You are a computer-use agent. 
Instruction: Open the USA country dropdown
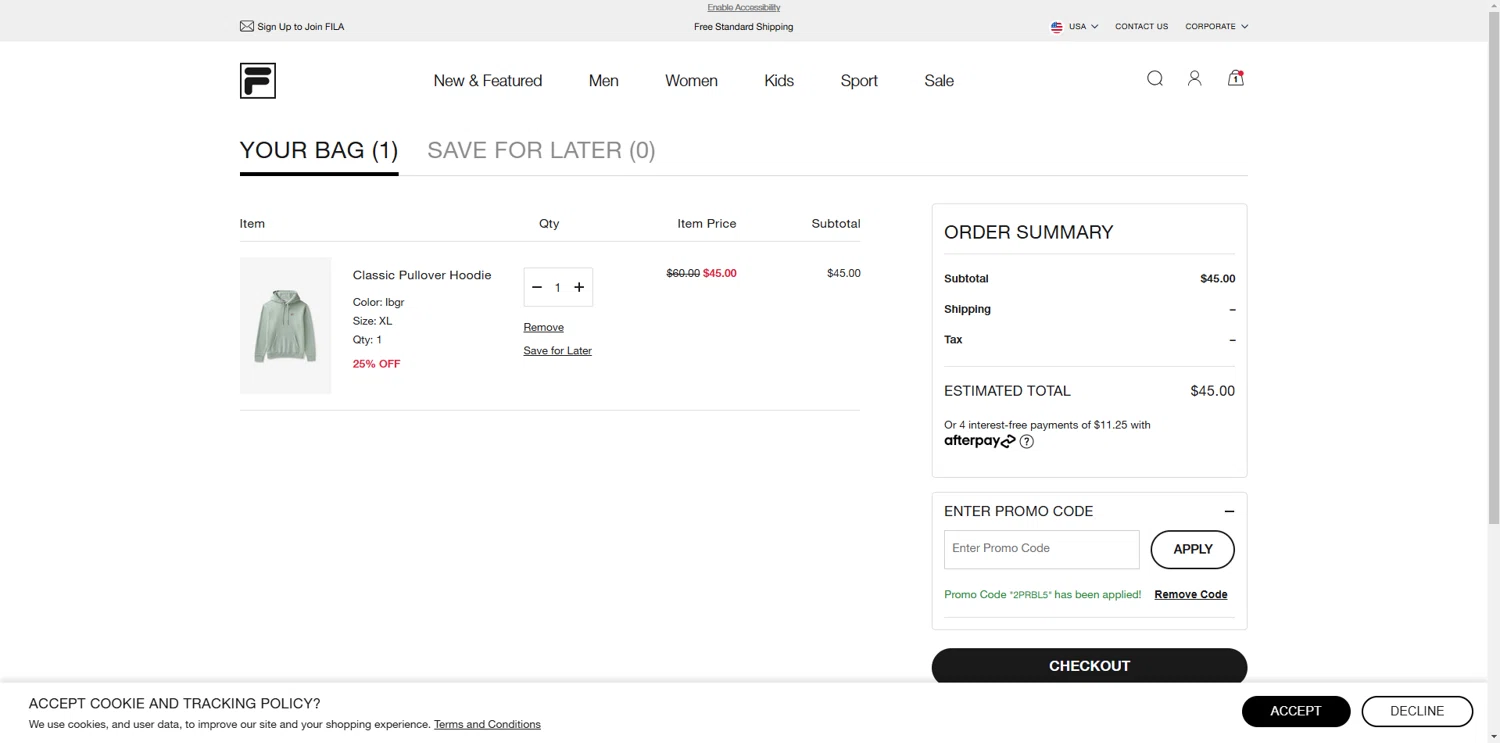coord(1075,27)
